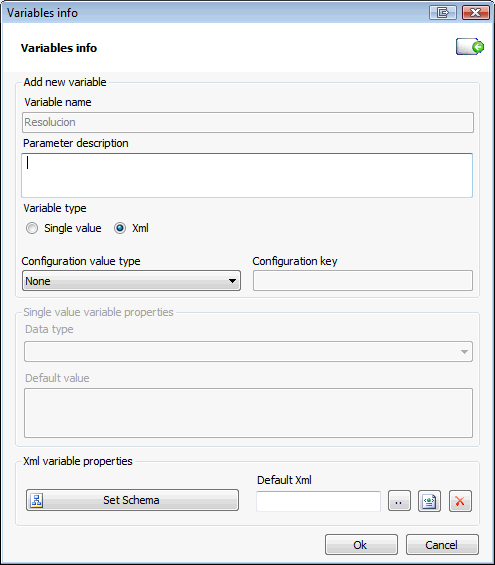
Task: Click the edit Default Xml document icon
Action: [429, 501]
